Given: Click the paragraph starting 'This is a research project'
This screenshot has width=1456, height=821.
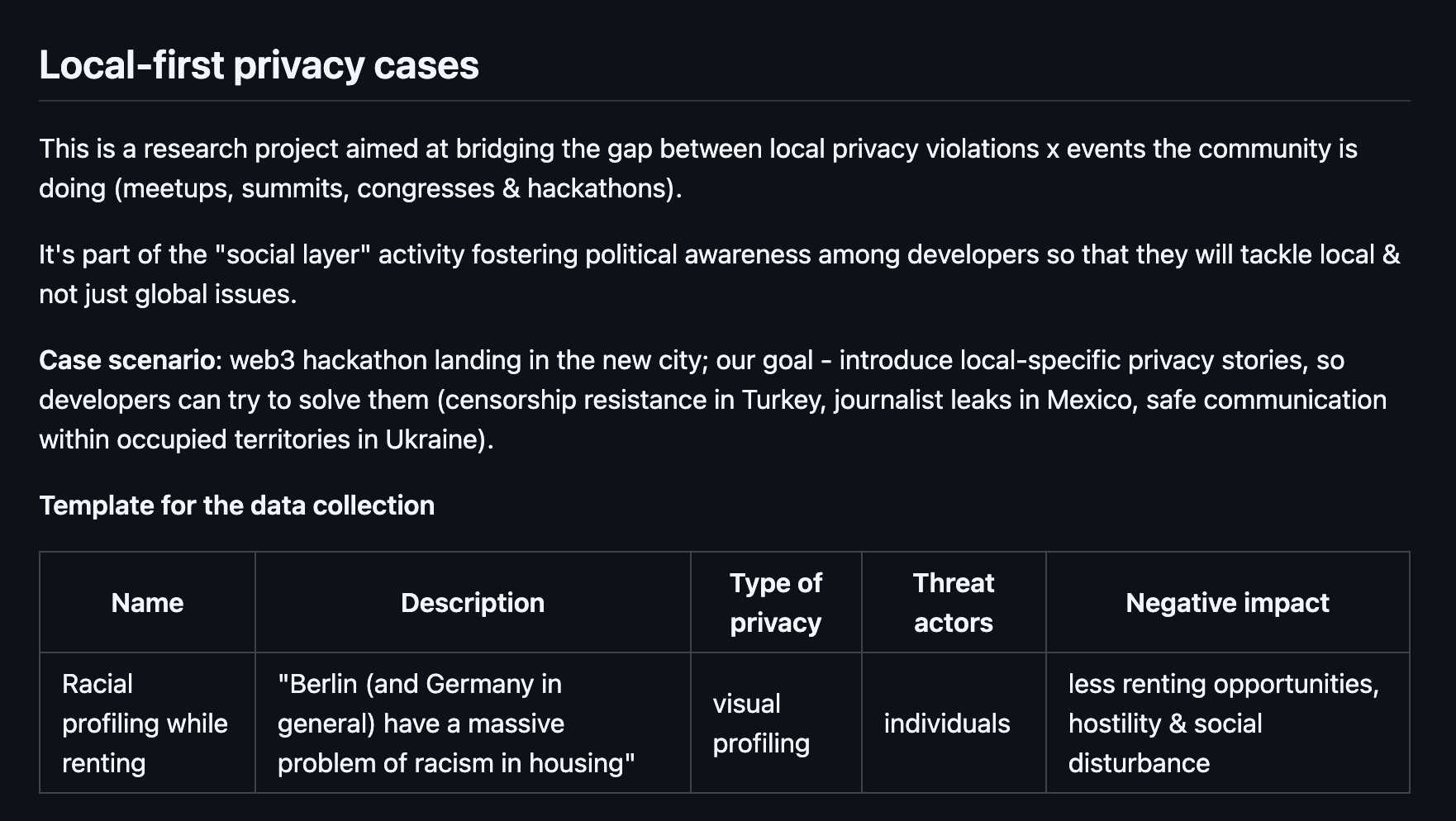Looking at the screenshot, I should pos(698,168).
